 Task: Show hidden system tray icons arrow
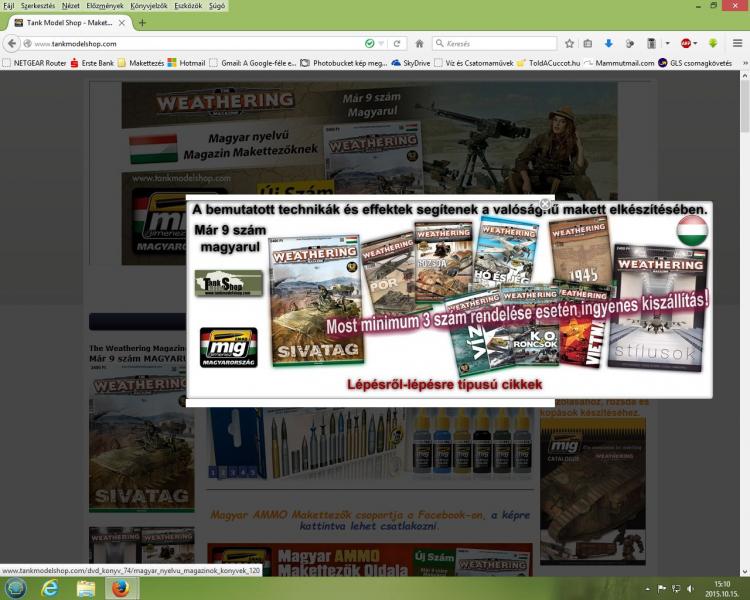pyautogui.click(x=648, y=589)
